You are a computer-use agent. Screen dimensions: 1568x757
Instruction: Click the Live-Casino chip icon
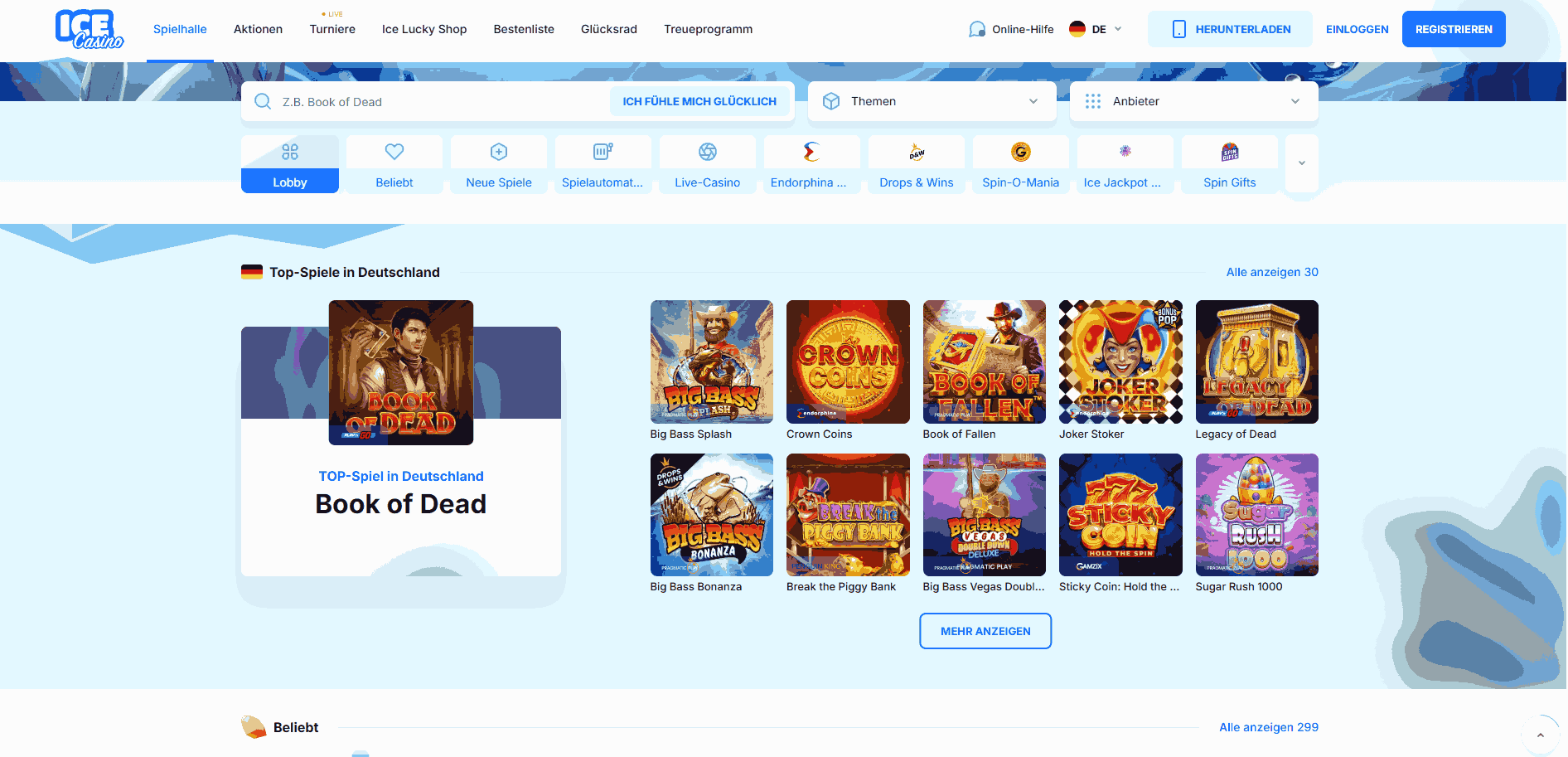tap(708, 152)
